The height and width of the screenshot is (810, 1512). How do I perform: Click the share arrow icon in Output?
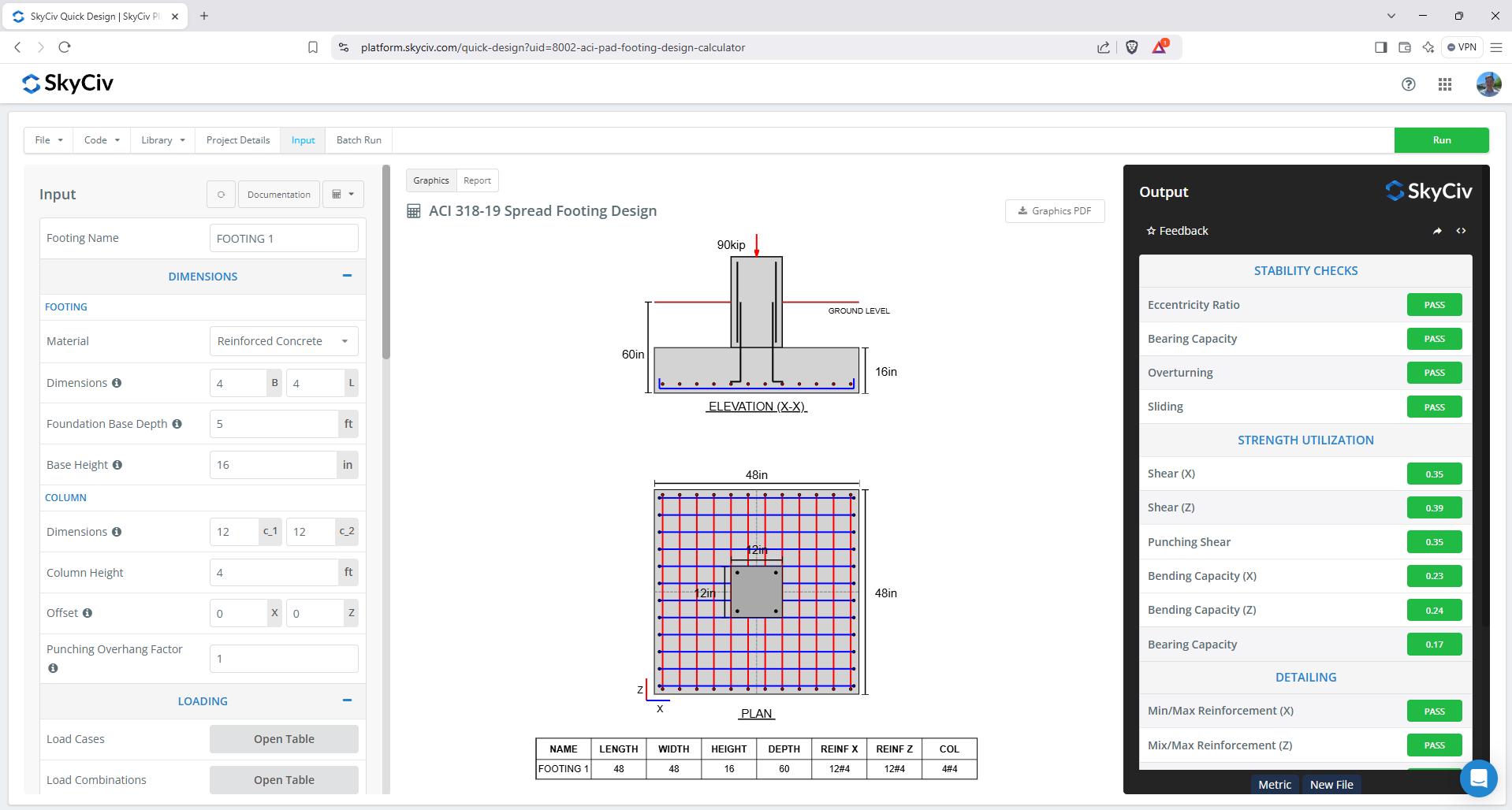click(x=1437, y=231)
